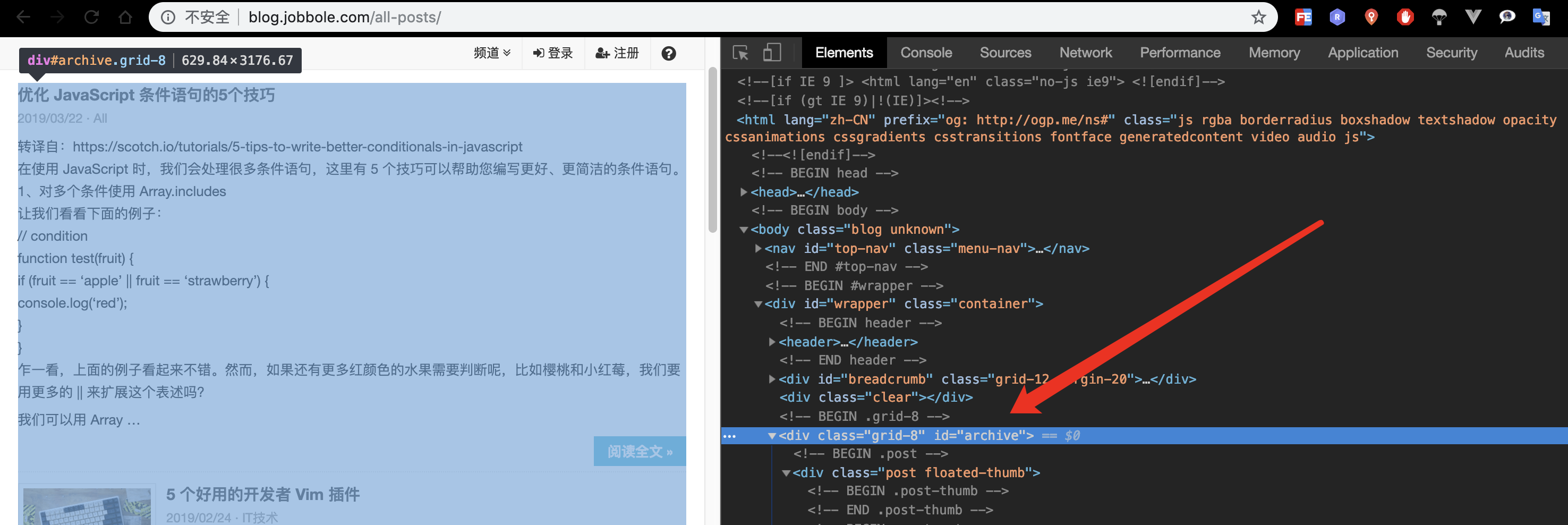The width and height of the screenshot is (1568, 525).
Task: Select the div class clear element
Action: coord(876,397)
